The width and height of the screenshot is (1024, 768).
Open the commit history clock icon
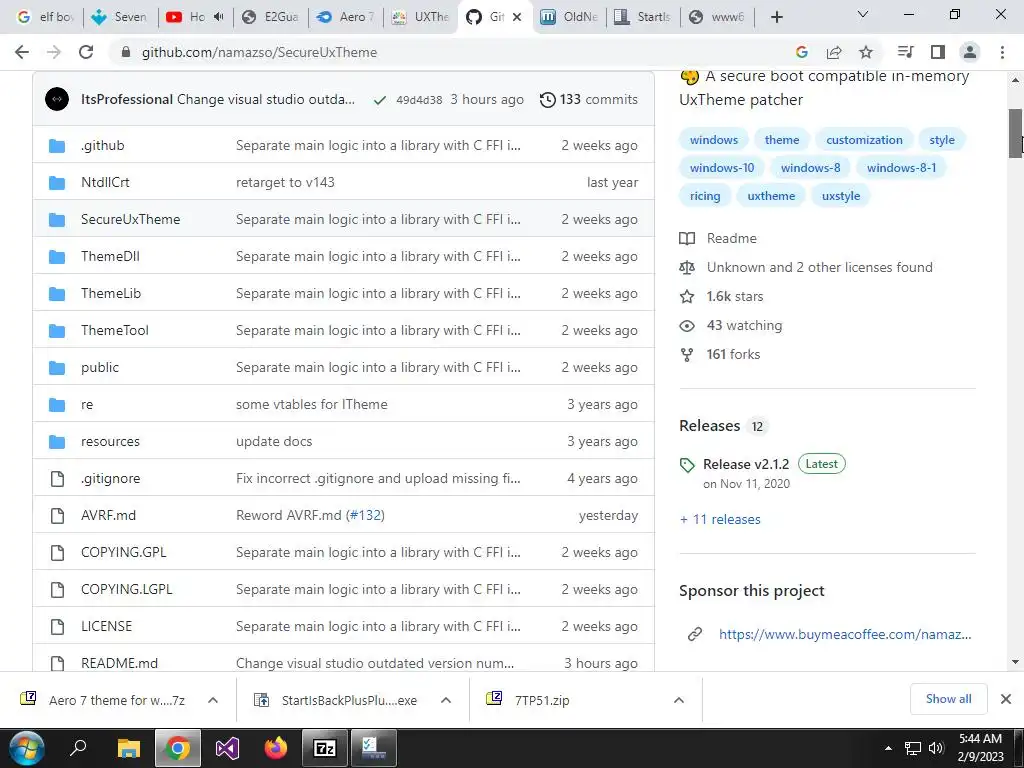[x=547, y=99]
